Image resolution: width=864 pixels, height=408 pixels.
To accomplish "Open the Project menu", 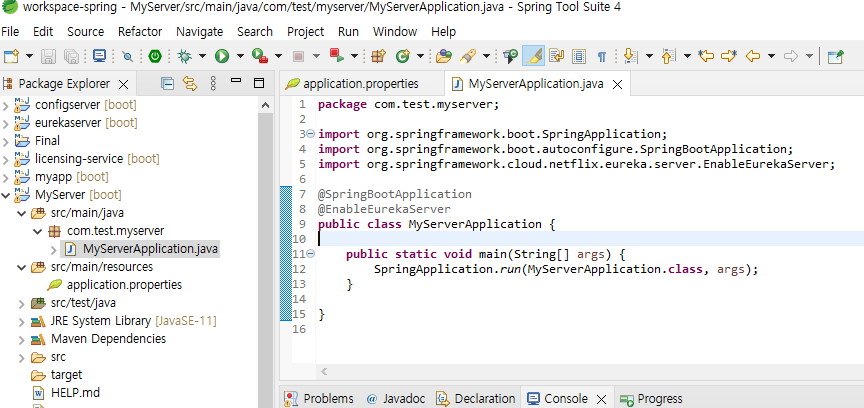I will click(305, 31).
